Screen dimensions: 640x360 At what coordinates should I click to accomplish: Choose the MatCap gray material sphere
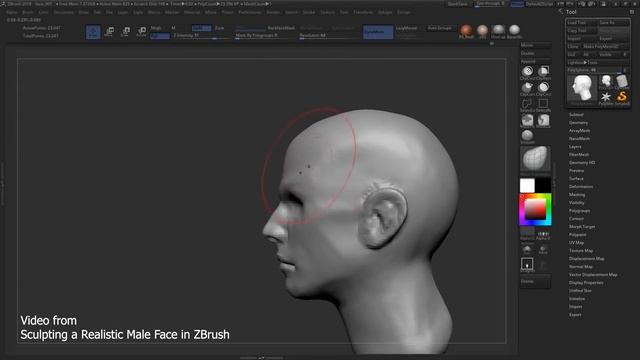tap(498, 30)
